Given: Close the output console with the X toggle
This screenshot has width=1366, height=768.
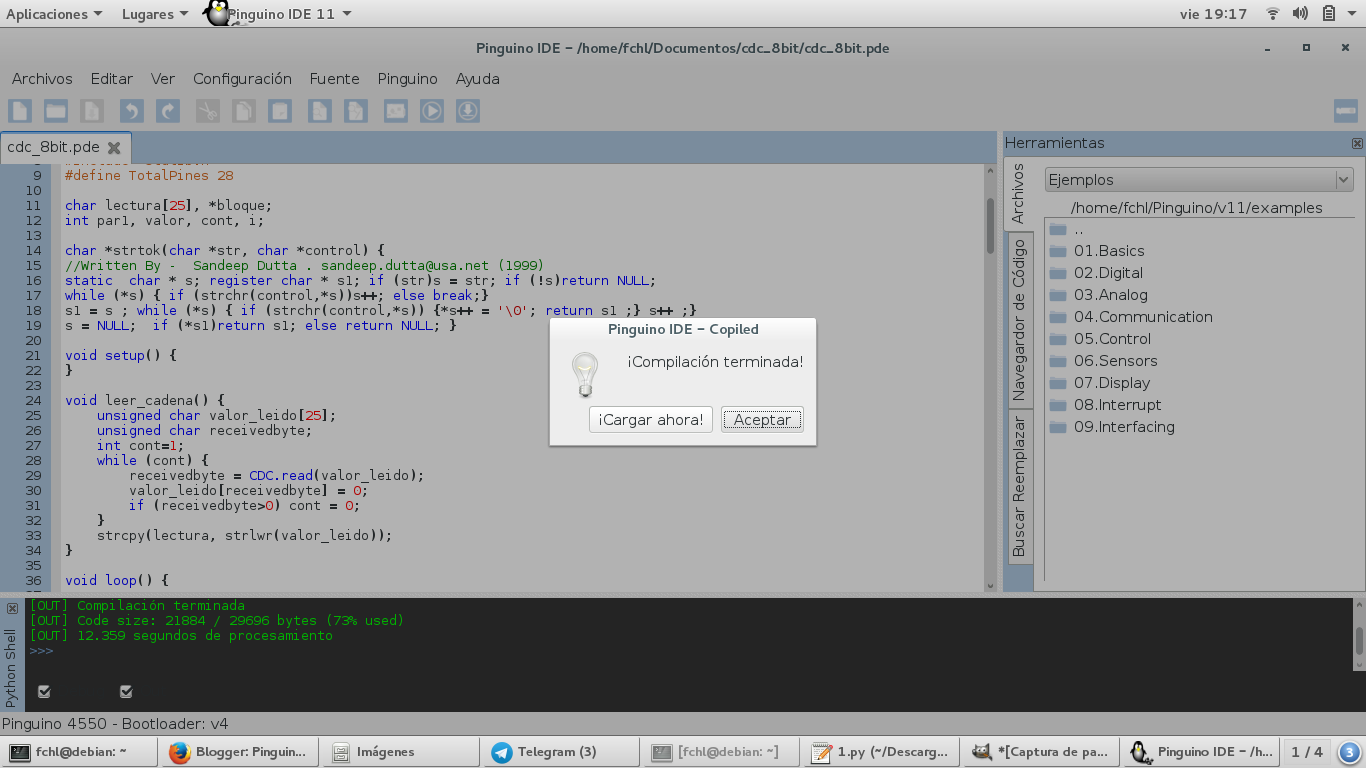Looking at the screenshot, I should pos(12,606).
